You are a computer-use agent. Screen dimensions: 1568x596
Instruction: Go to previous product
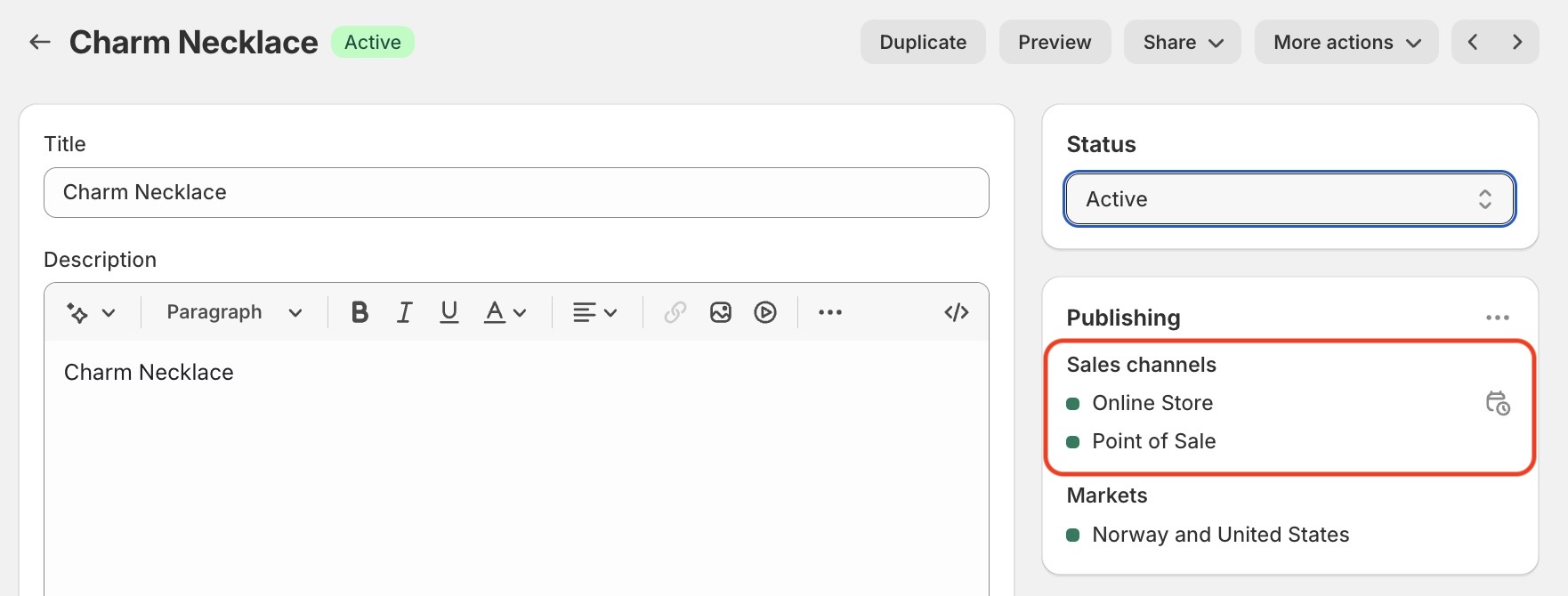(1474, 42)
